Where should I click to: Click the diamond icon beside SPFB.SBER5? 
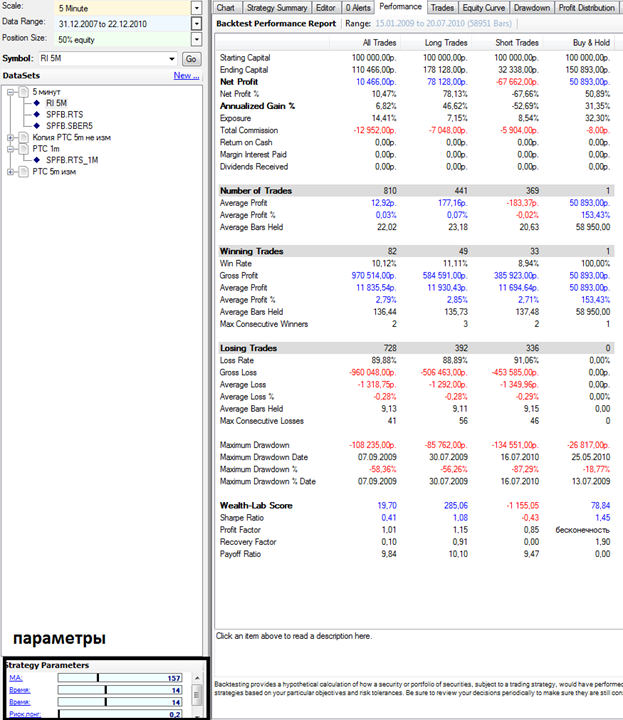pyautogui.click(x=38, y=125)
